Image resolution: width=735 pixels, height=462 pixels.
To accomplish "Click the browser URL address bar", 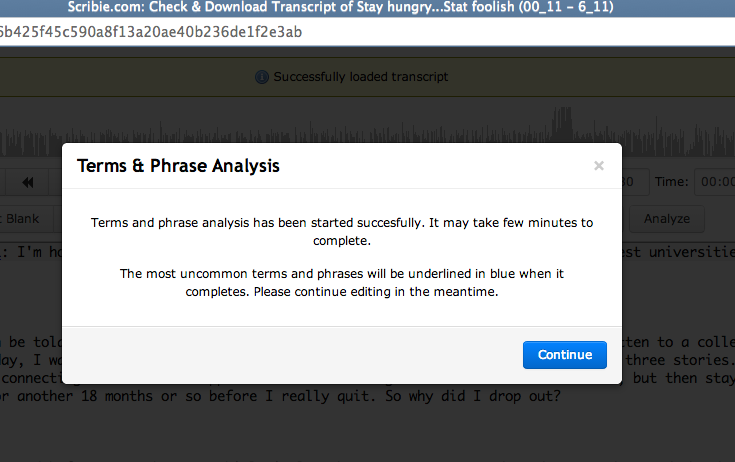I will [x=368, y=32].
